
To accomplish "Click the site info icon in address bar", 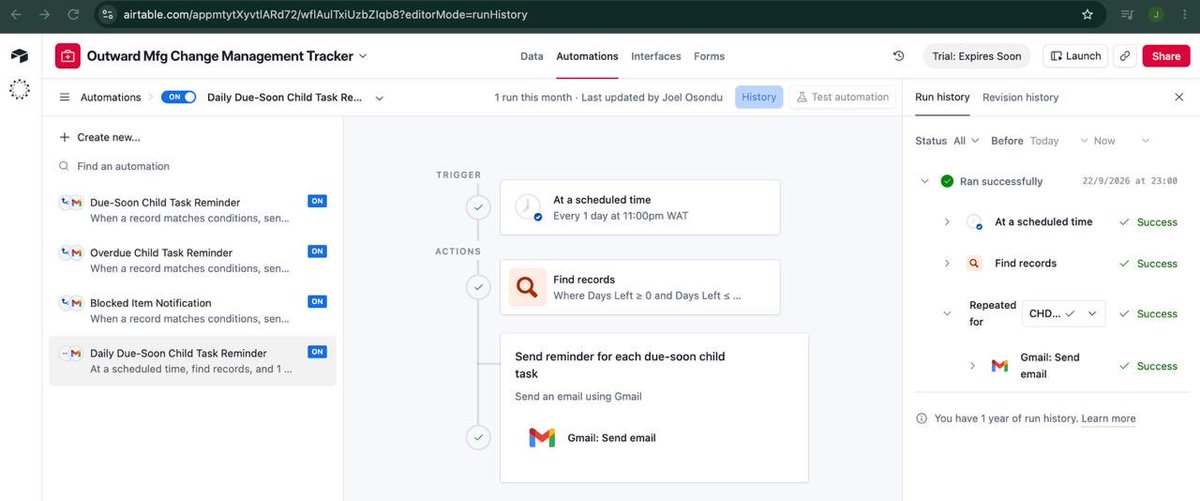I will click(108, 15).
